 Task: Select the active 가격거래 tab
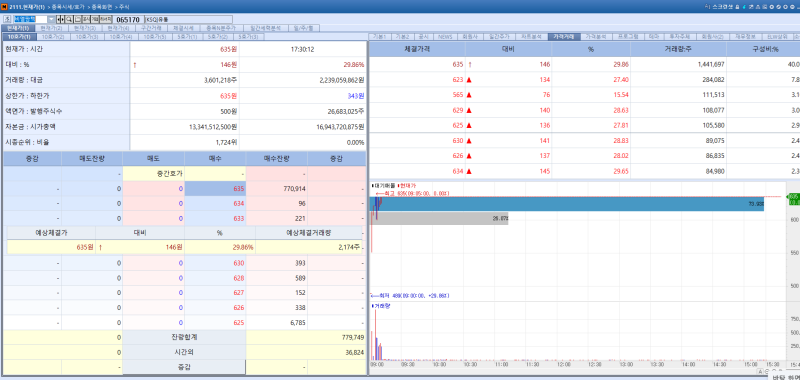(x=564, y=37)
